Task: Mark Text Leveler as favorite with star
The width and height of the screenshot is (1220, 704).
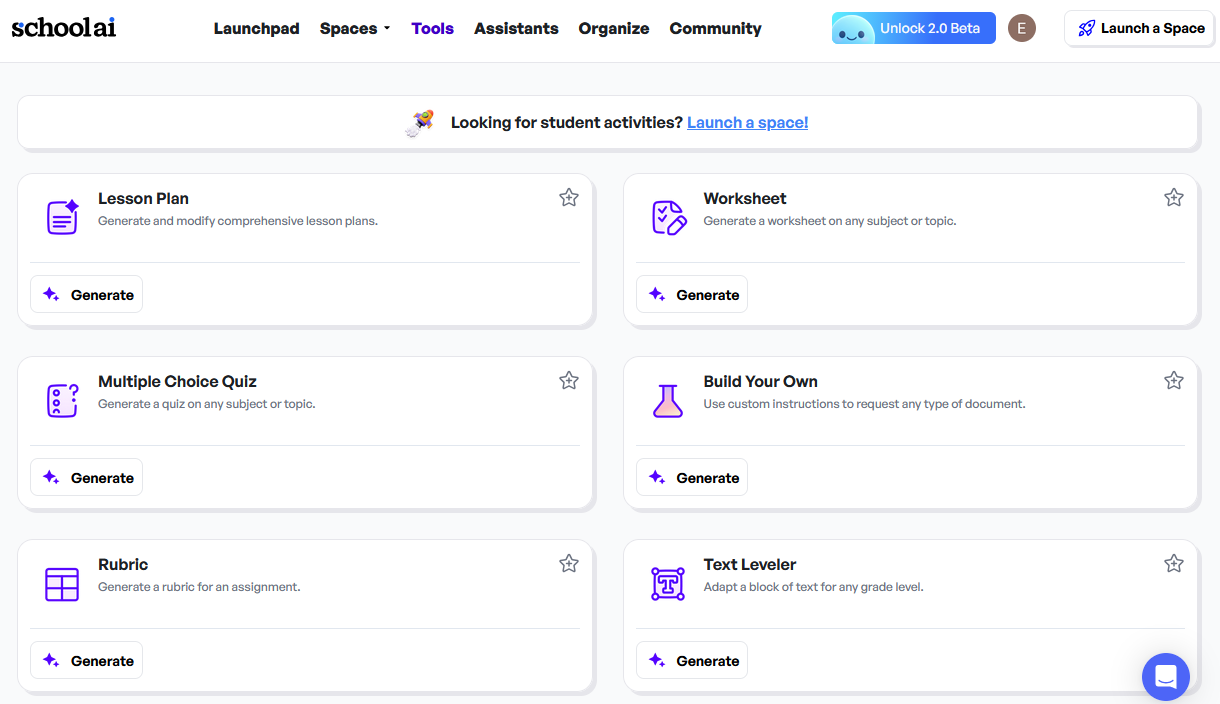Action: click(1174, 564)
